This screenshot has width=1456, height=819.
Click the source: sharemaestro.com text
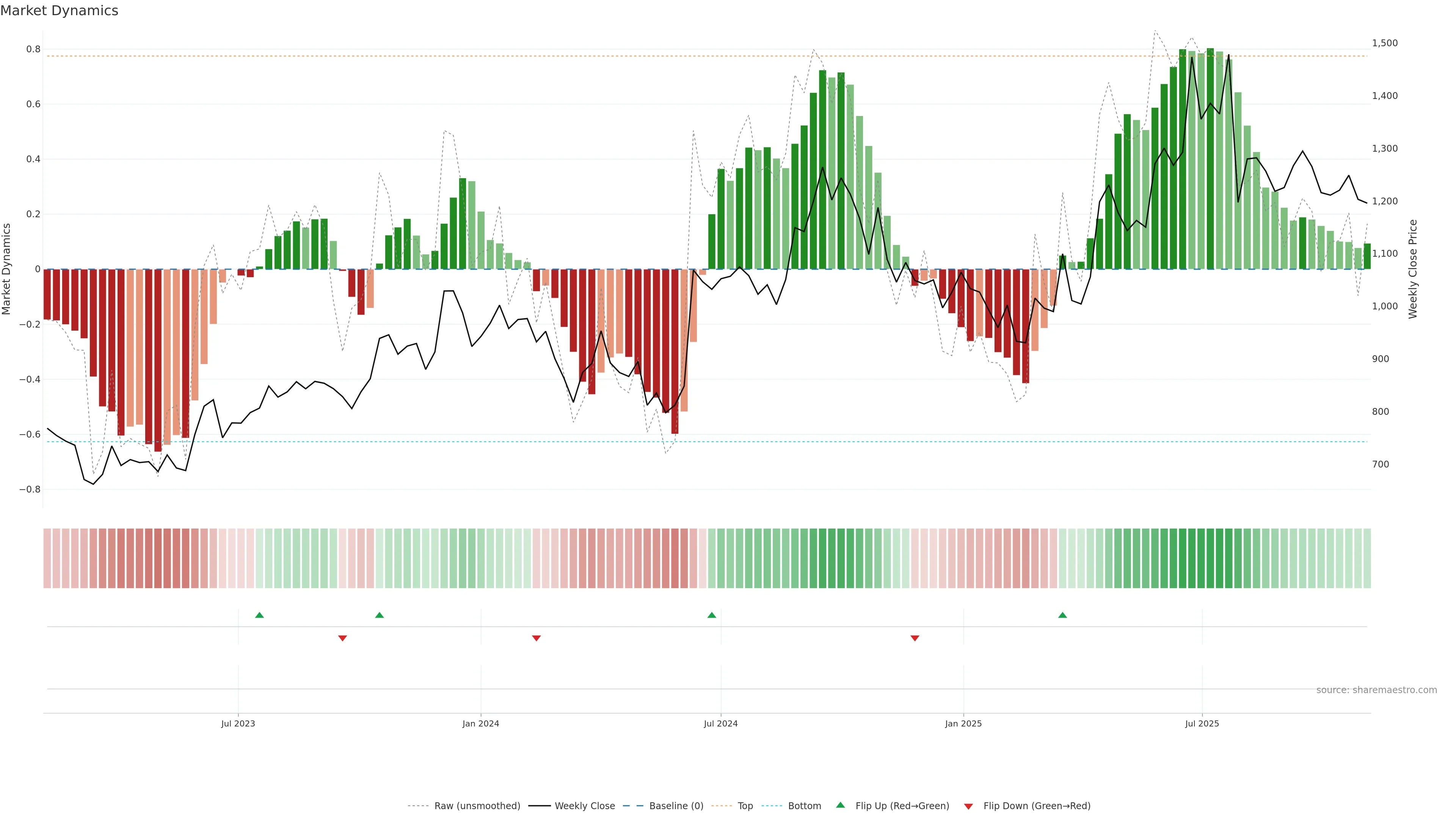point(1376,690)
